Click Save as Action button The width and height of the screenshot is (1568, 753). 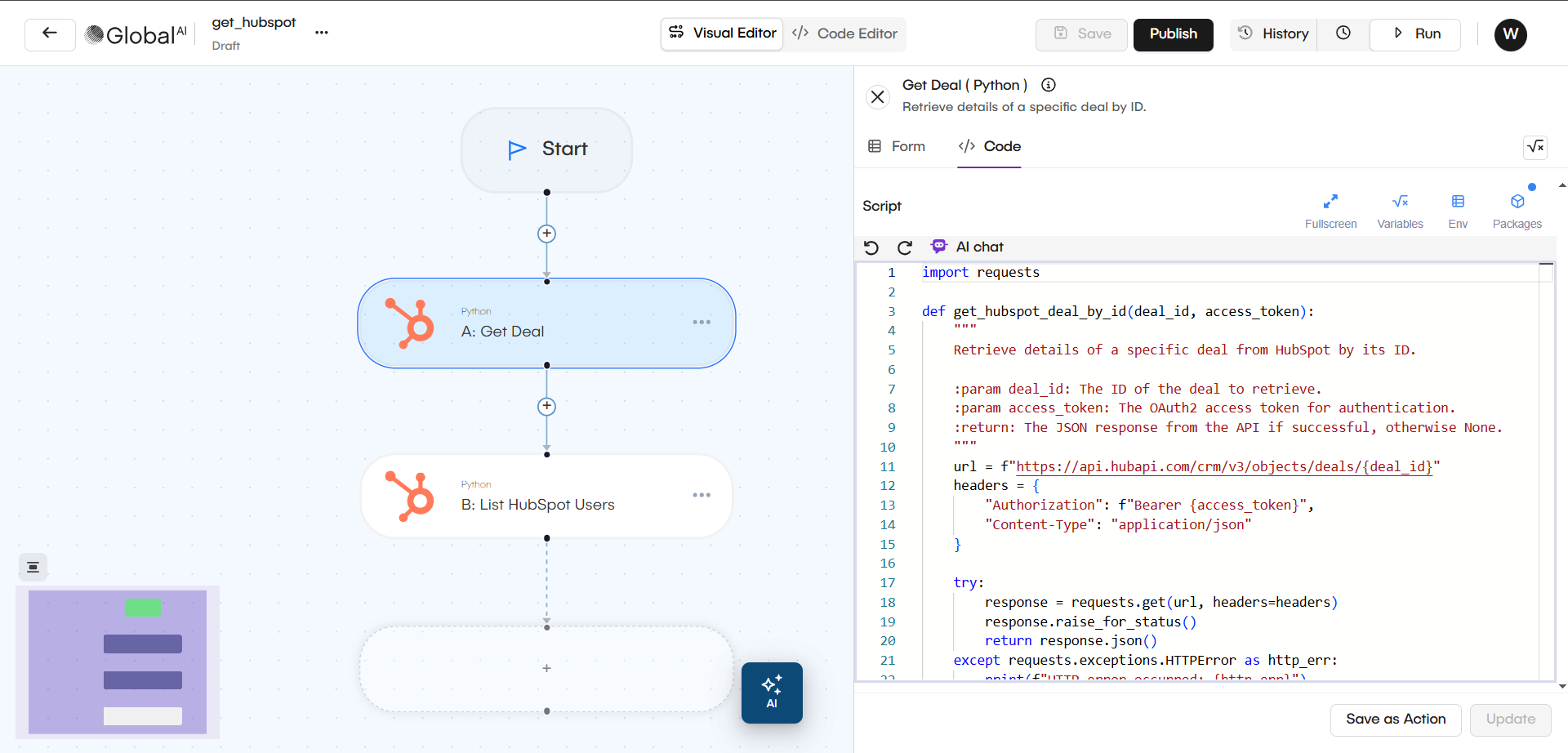pyautogui.click(x=1395, y=720)
